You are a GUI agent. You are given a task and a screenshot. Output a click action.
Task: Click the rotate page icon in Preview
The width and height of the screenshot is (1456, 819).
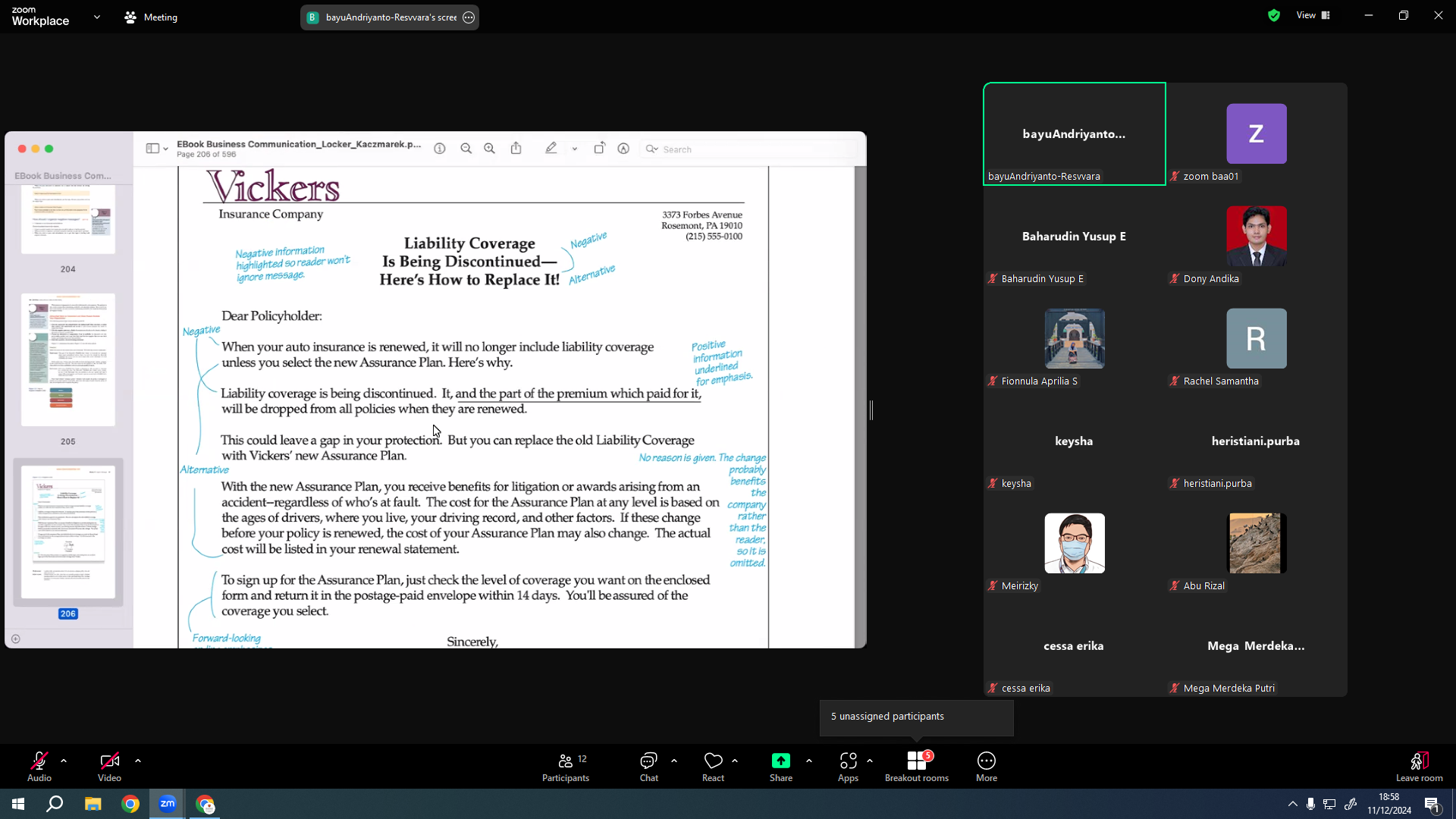tap(599, 149)
